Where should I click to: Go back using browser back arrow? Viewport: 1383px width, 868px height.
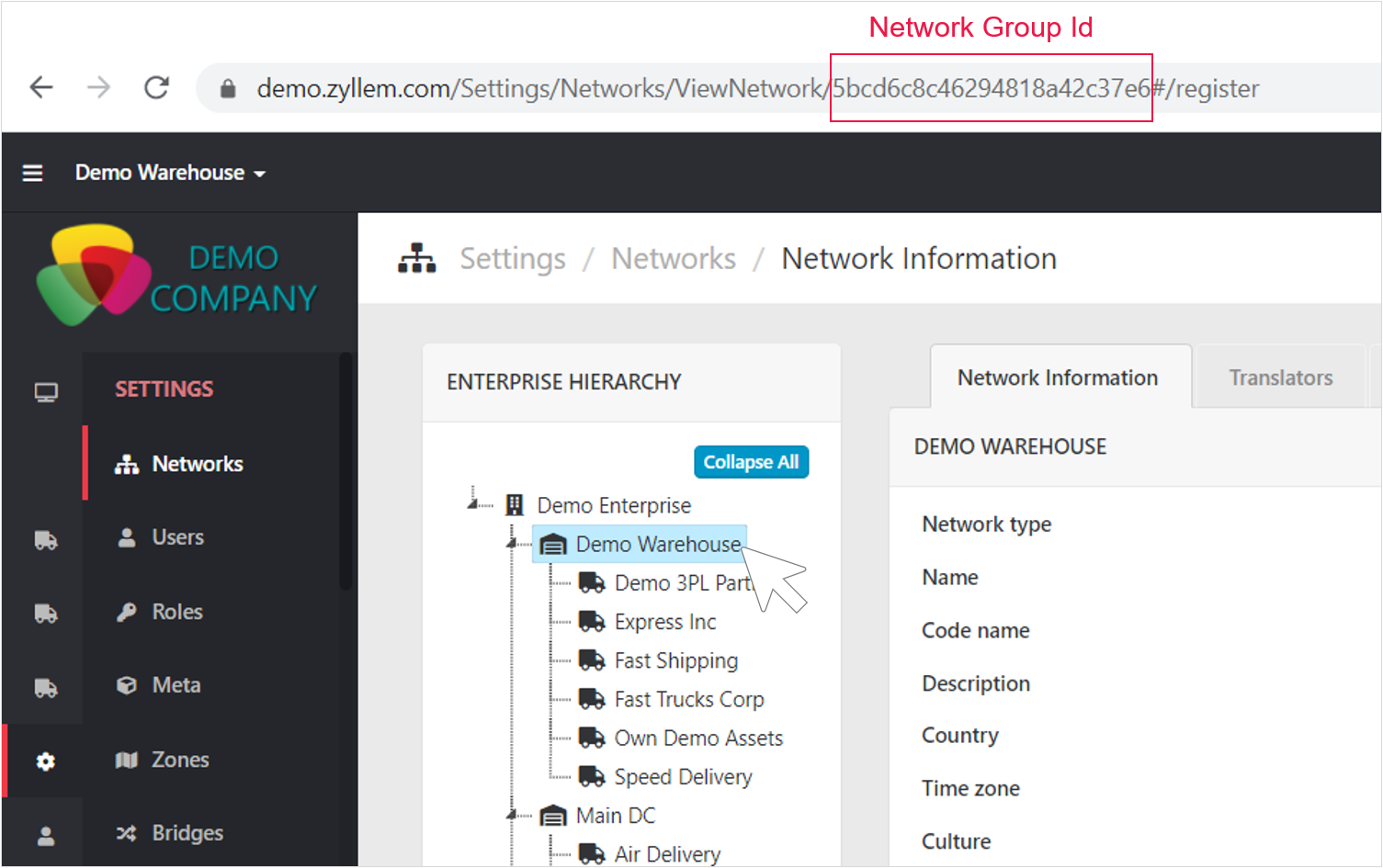[41, 88]
